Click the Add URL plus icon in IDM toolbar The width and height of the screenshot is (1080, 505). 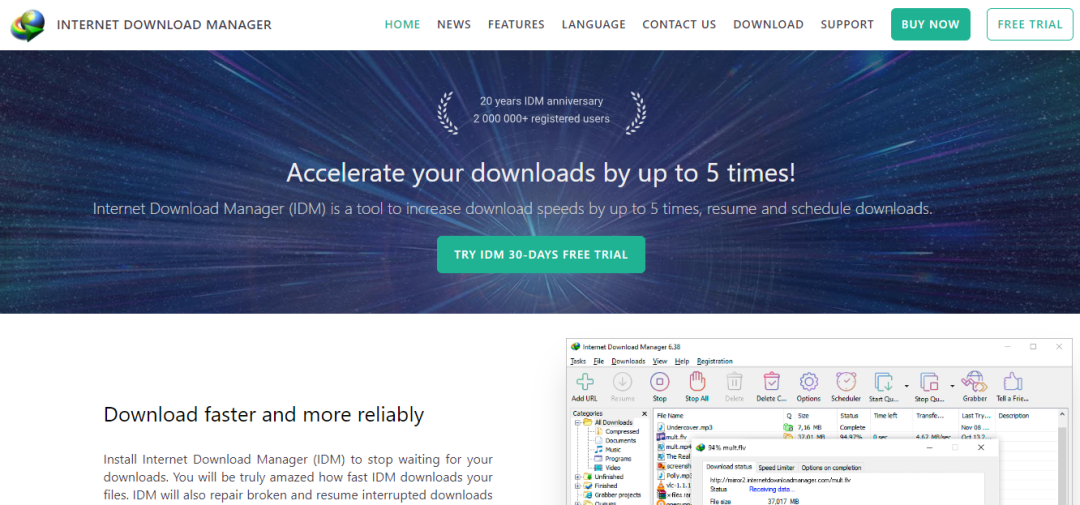point(585,382)
